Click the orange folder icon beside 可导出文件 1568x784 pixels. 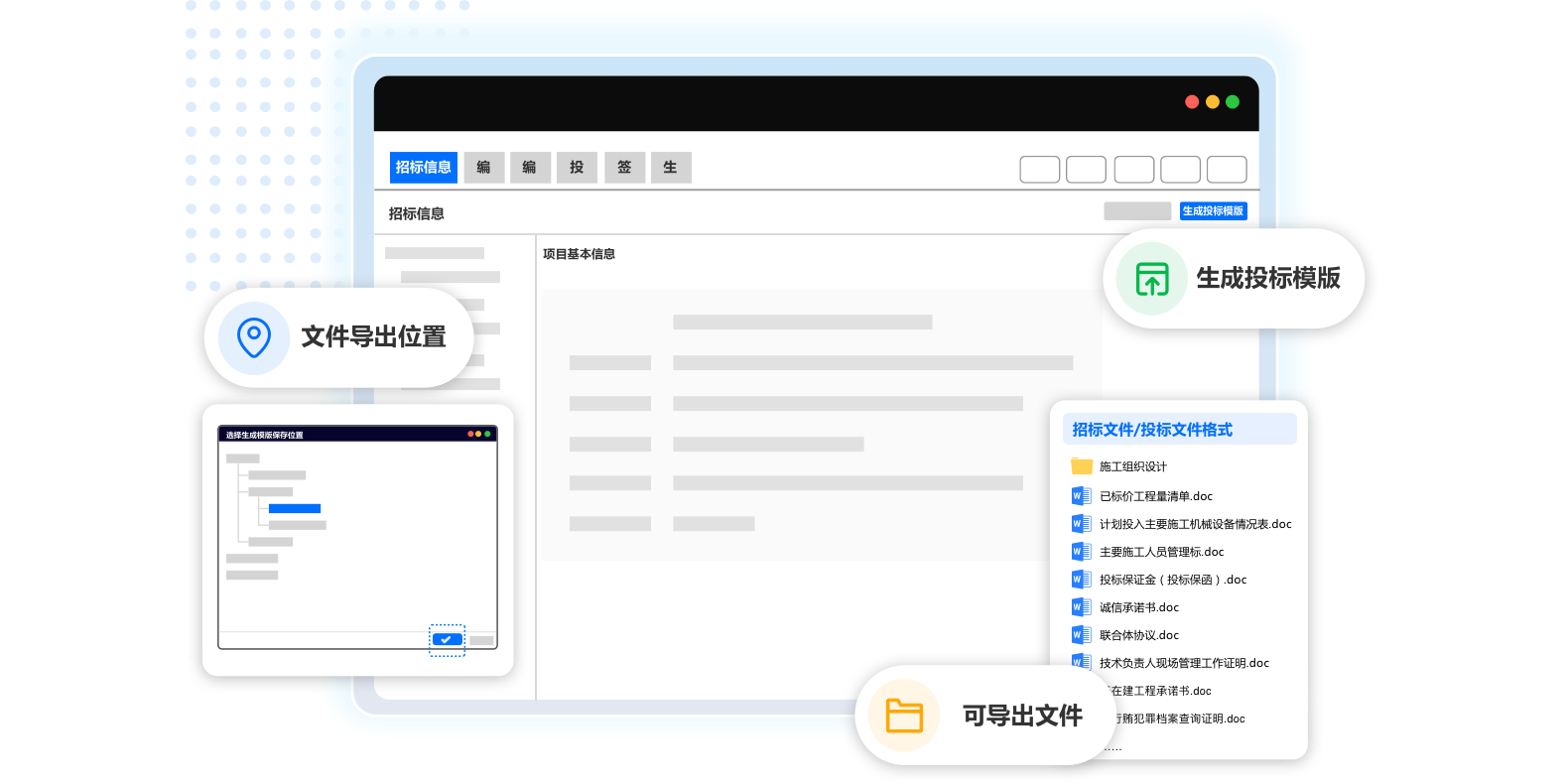click(x=903, y=716)
